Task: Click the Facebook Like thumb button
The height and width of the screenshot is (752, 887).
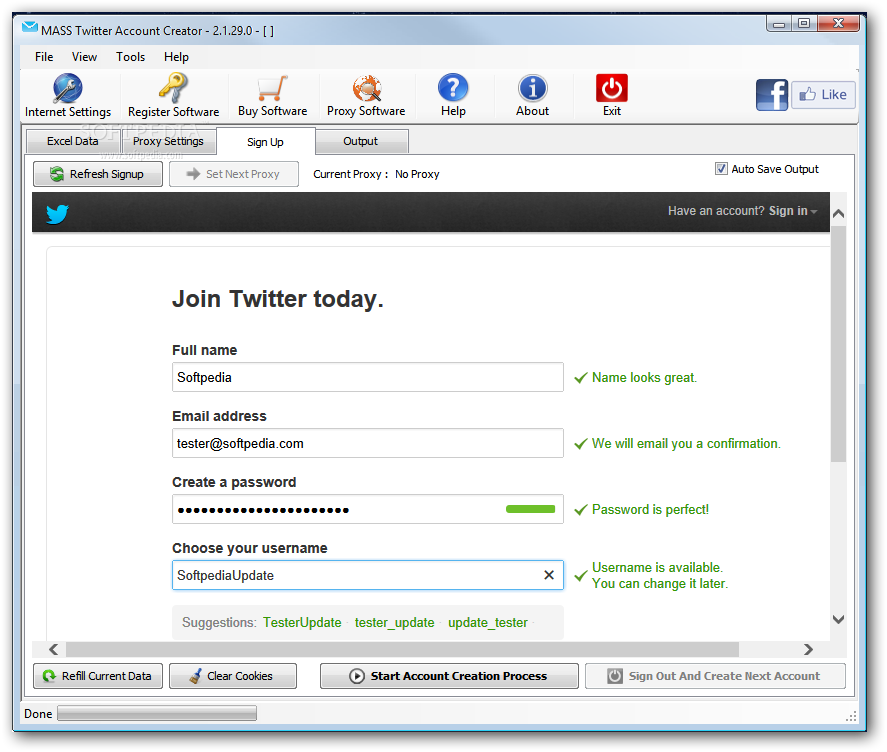Action: tap(823, 94)
